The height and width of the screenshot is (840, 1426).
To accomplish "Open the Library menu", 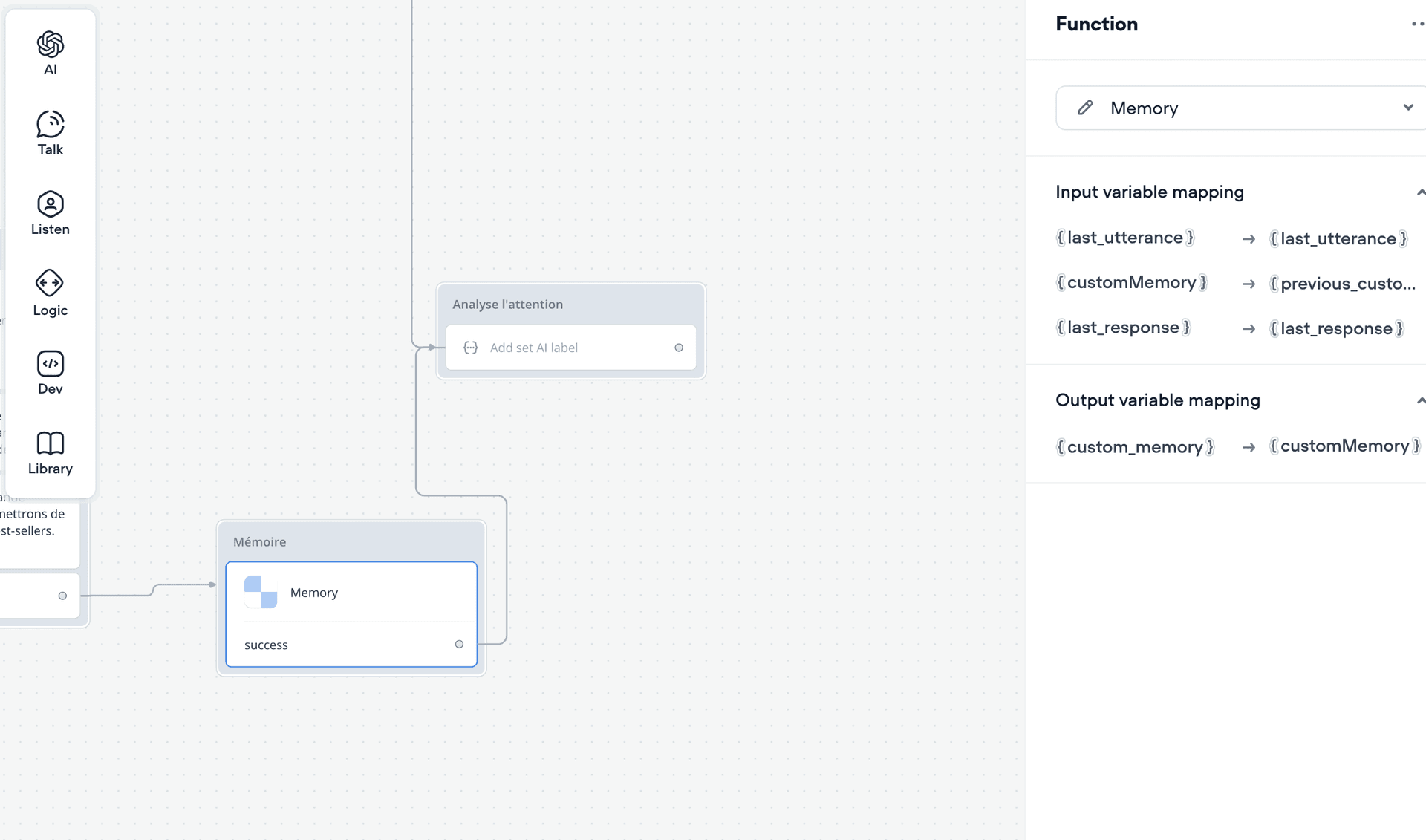I will tap(50, 453).
